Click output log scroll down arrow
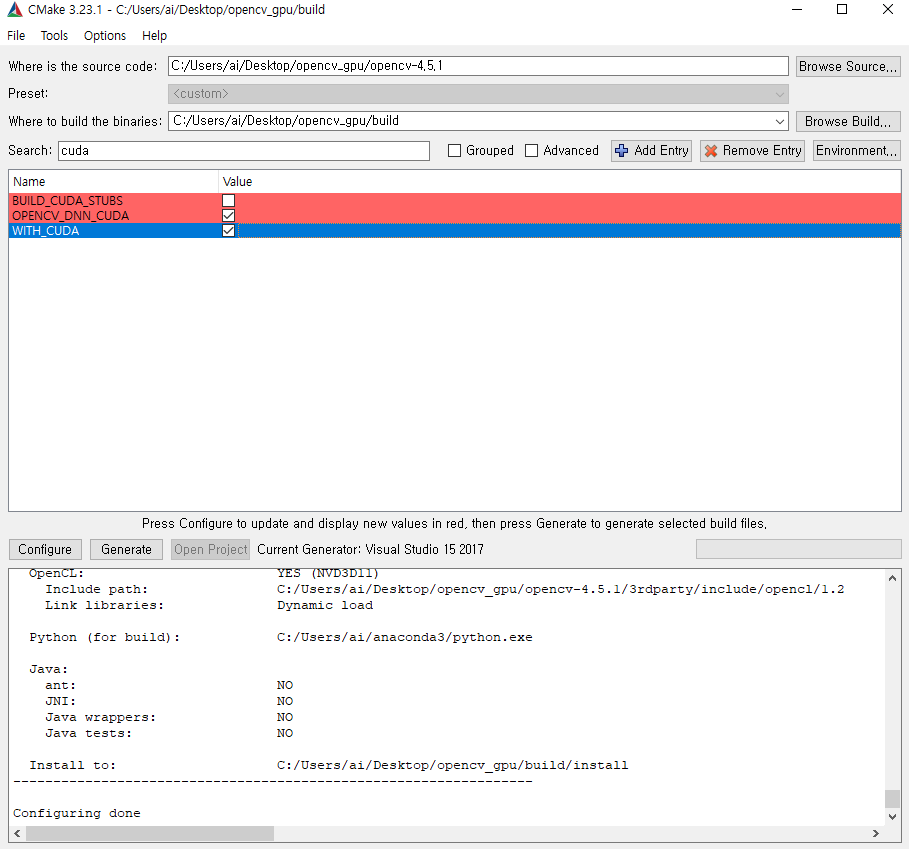 [892, 817]
